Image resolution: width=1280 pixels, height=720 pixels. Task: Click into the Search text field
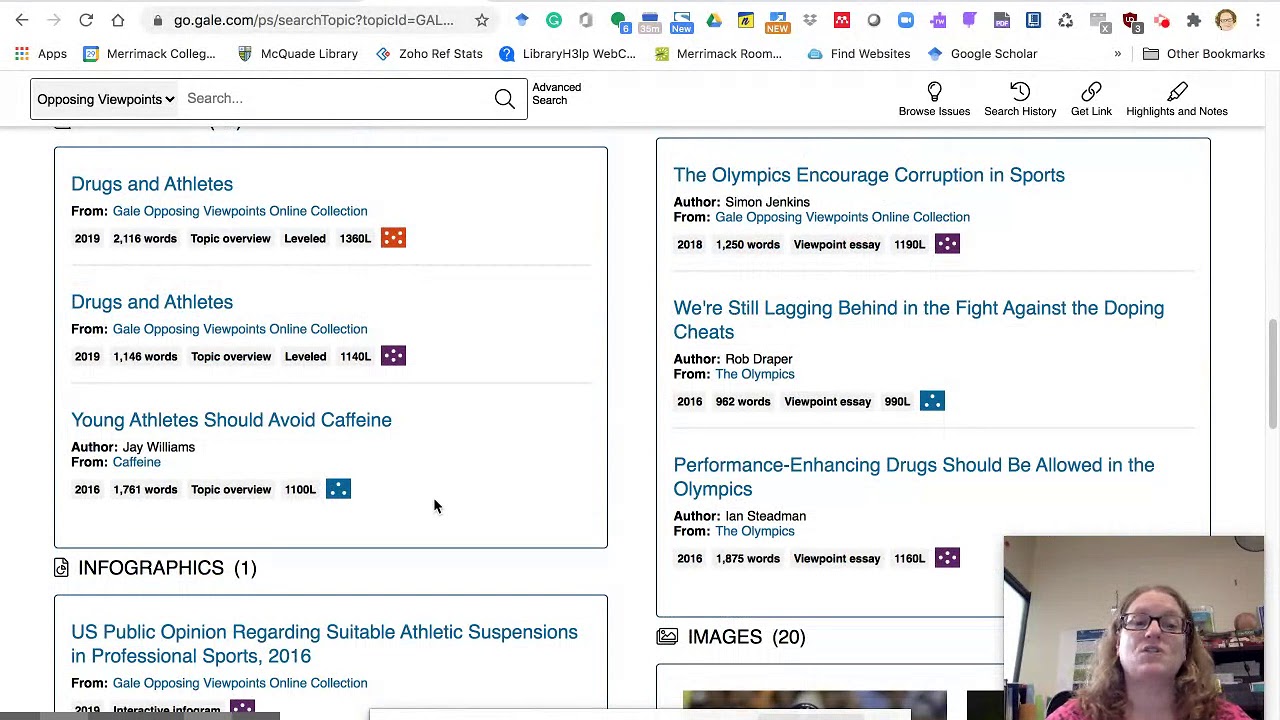(335, 98)
